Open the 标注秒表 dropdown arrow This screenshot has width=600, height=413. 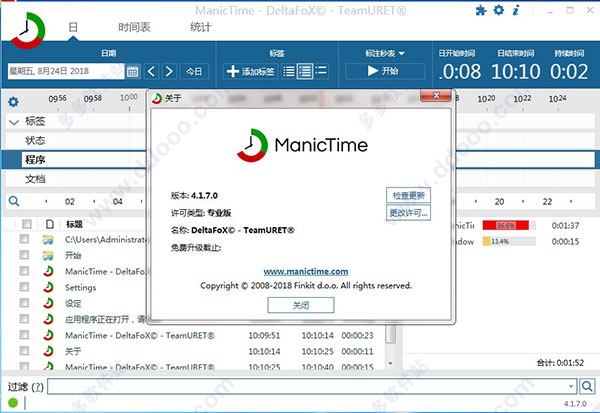click(x=401, y=54)
